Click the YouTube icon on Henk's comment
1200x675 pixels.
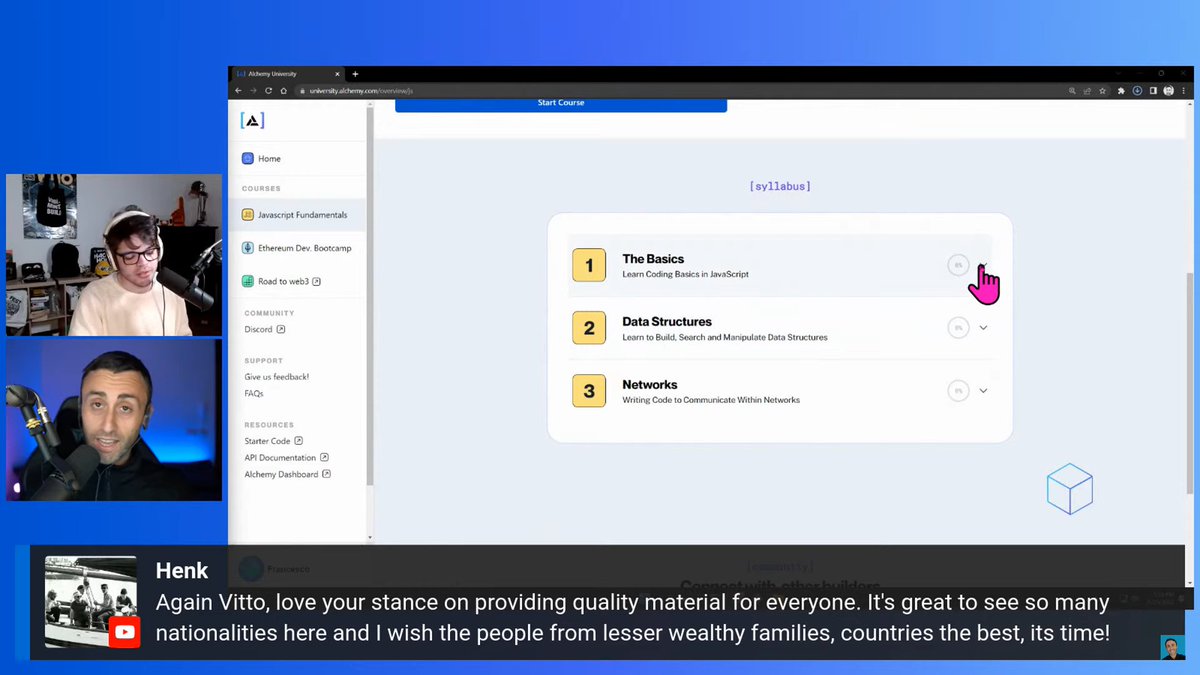coord(124,633)
